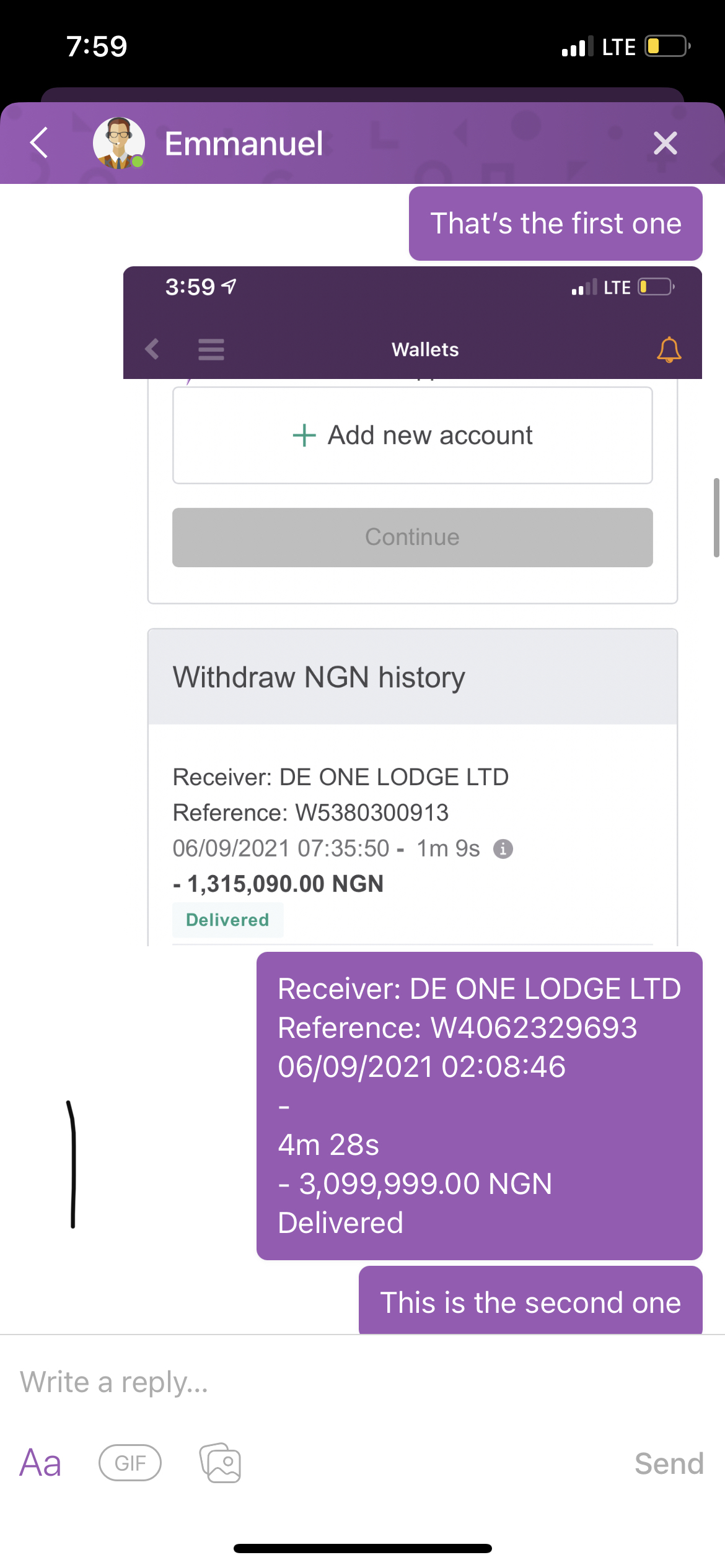Open the GIF picker

click(x=130, y=1463)
